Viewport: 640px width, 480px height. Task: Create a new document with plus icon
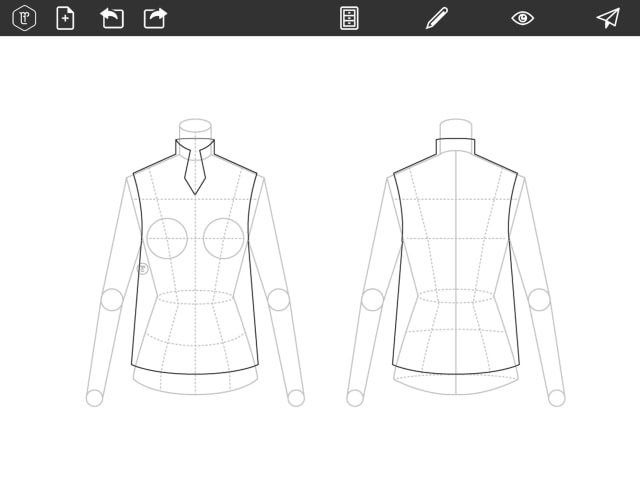coord(65,18)
